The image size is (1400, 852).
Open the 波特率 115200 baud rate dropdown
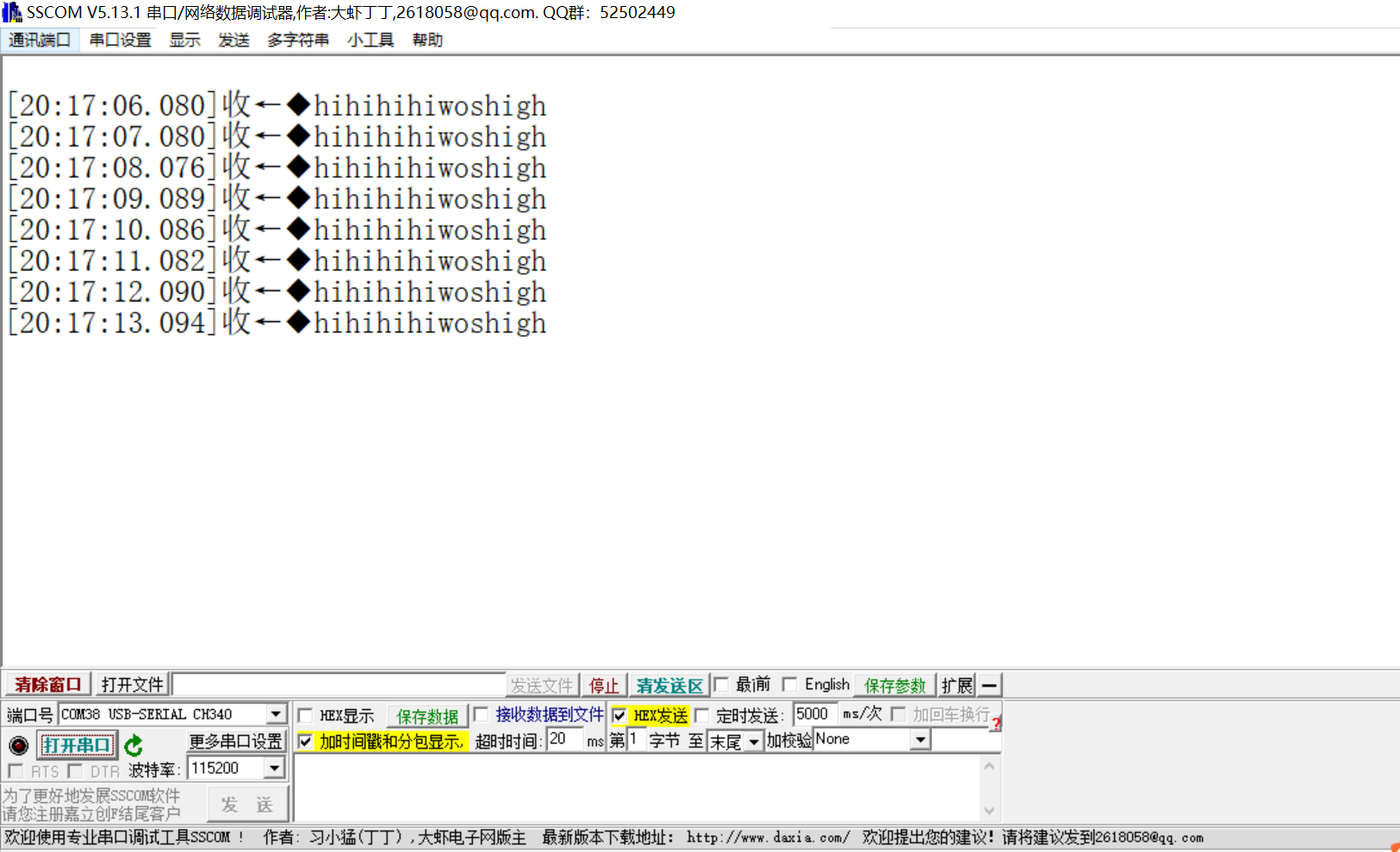coord(276,768)
